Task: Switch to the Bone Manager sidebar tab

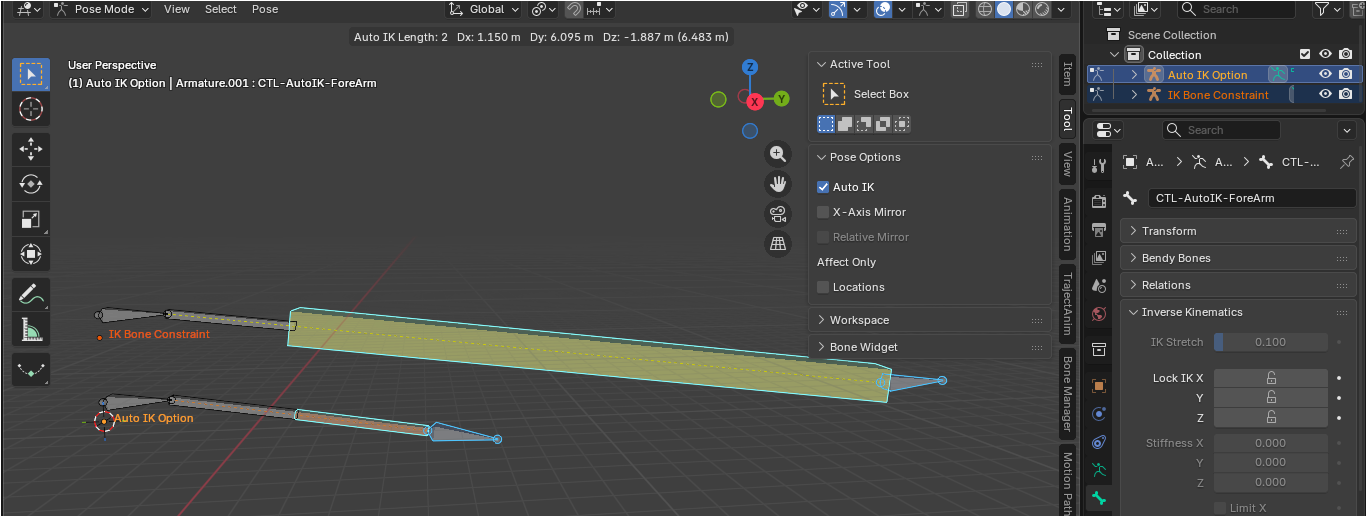Action: coord(1067,393)
